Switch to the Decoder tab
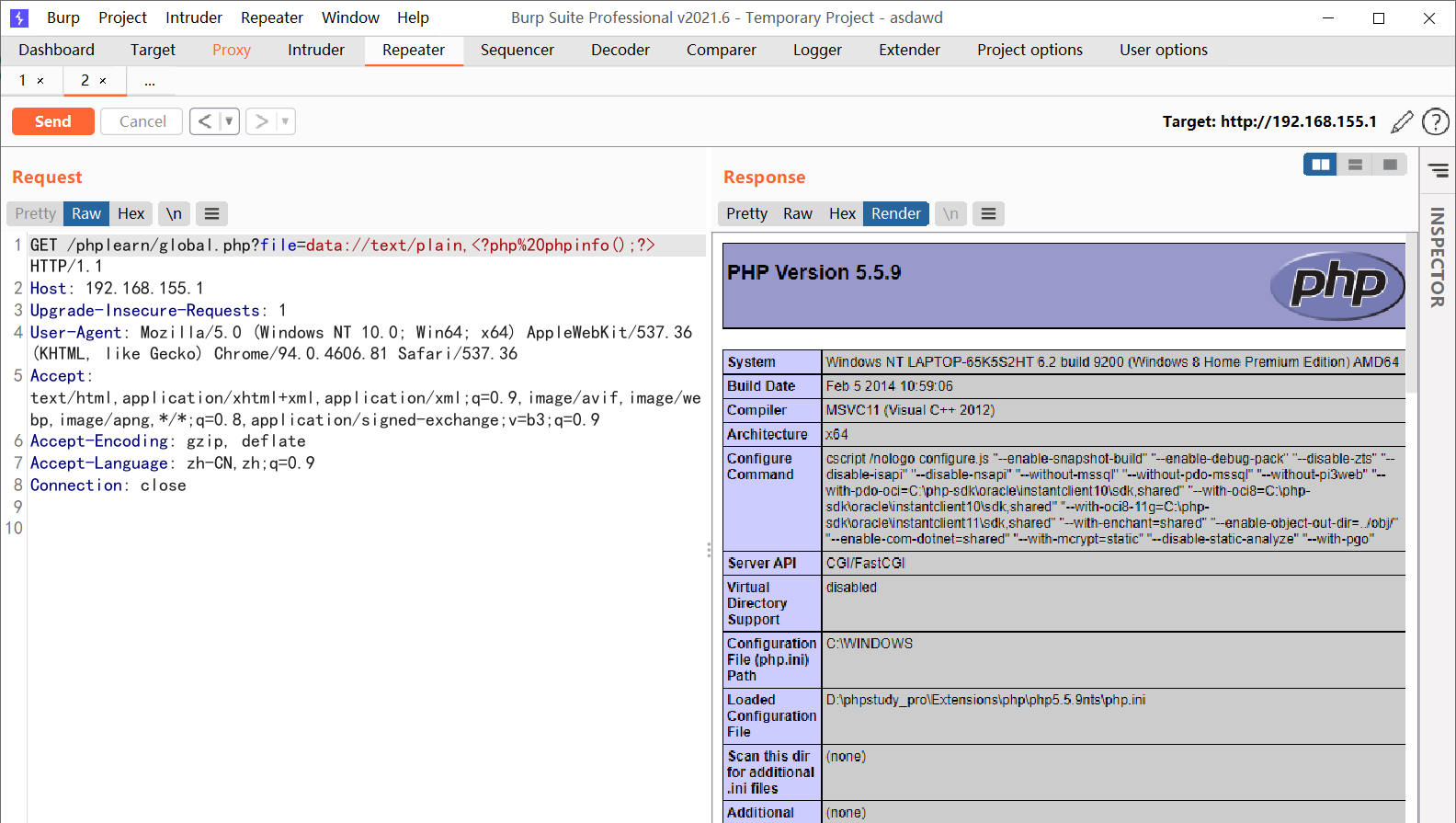Viewport: 1456px width, 823px height. [x=620, y=50]
